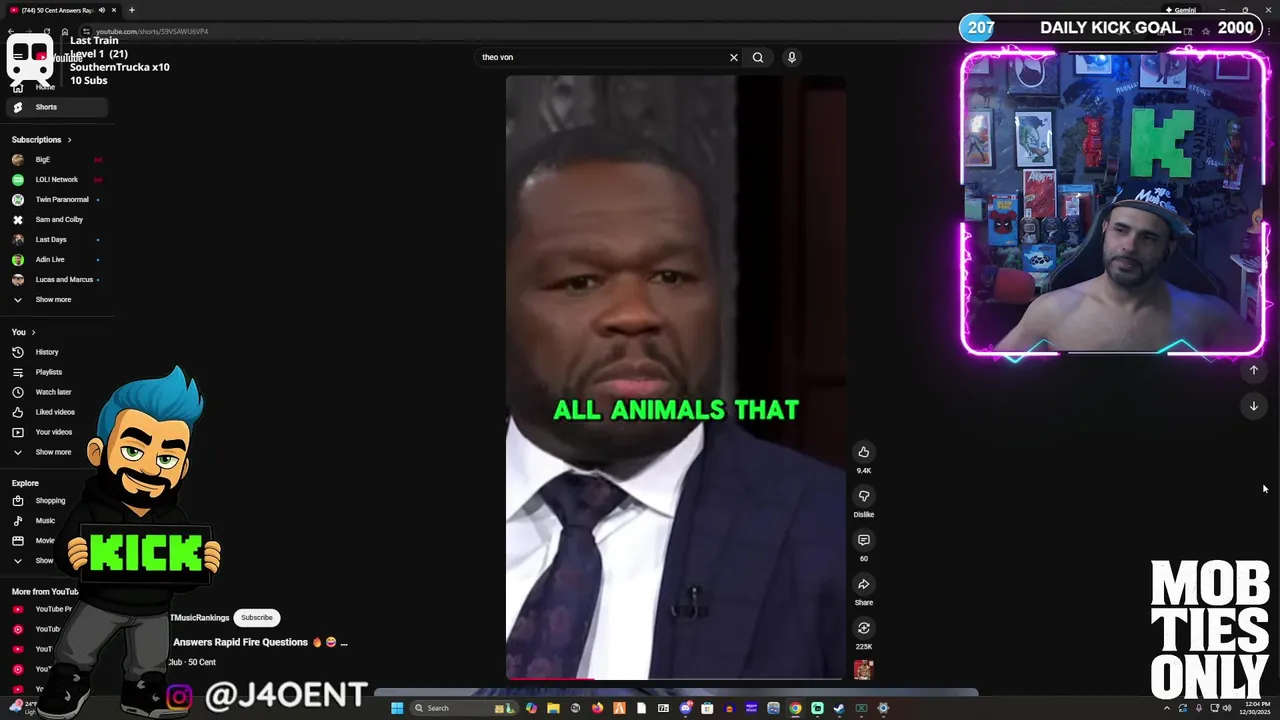The height and width of the screenshot is (720, 1280).
Task: Expand Show more chevron under Explore
Action: 17,561
